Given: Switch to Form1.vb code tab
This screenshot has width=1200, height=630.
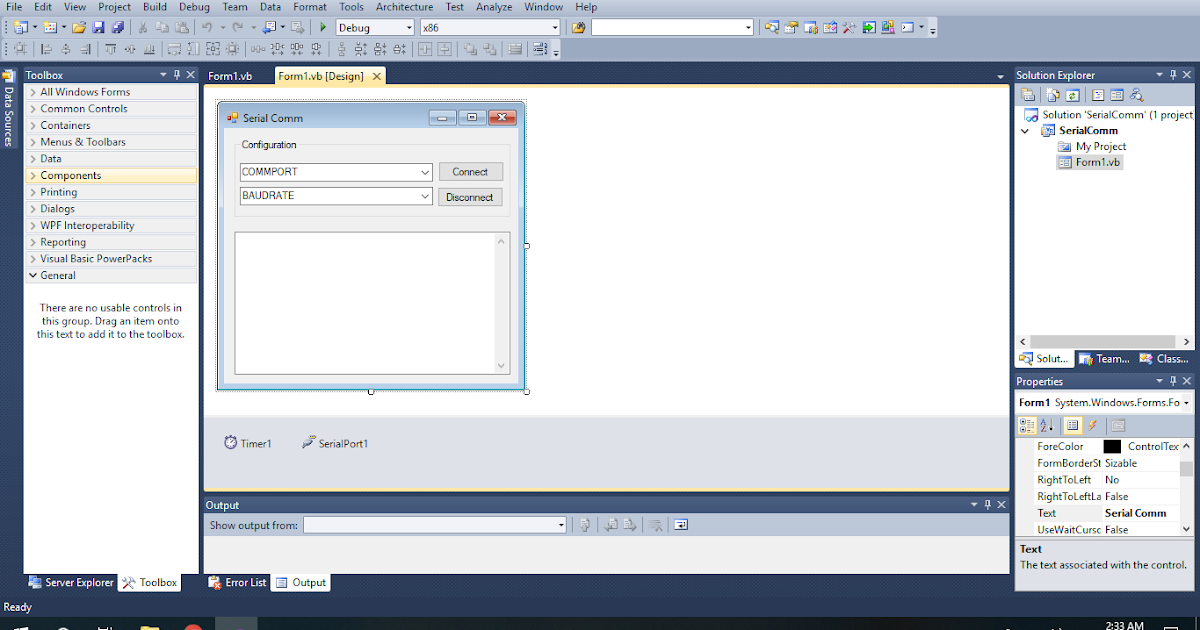Looking at the screenshot, I should pyautogui.click(x=230, y=76).
